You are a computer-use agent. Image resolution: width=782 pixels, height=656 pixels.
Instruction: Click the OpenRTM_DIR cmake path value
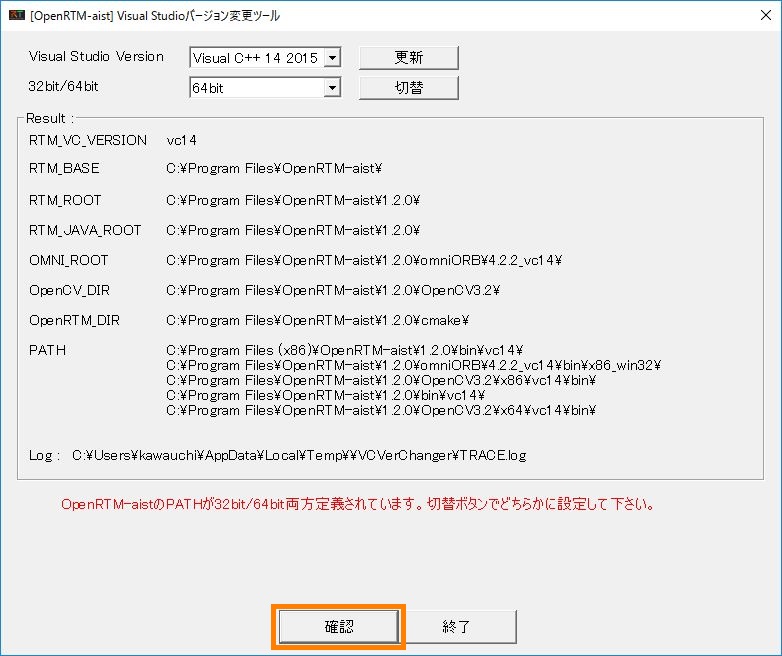point(317,320)
